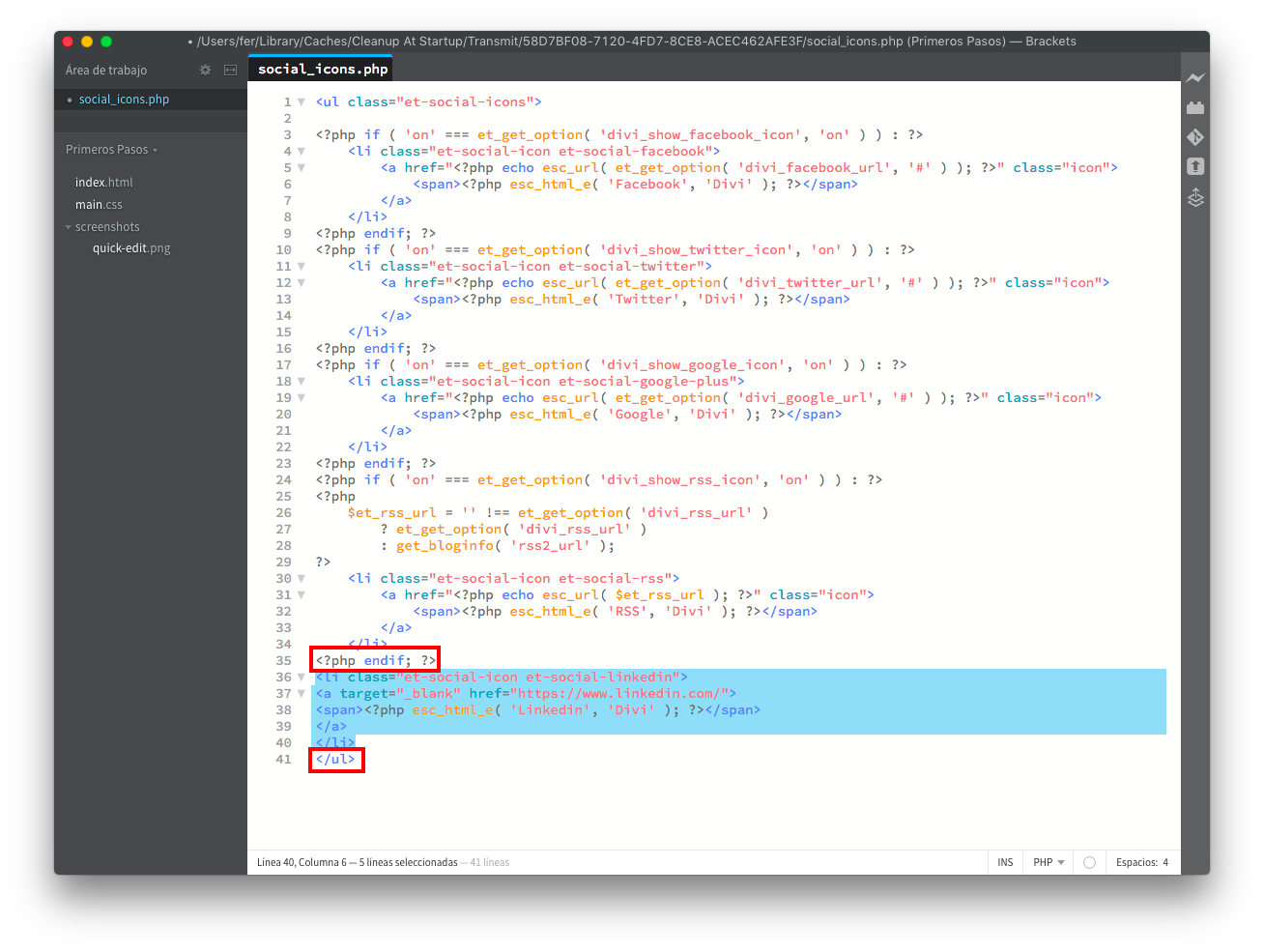Viewport: 1264px width, 952px height.
Task: Toggle INS insert mode in status bar
Action: pos(1005,862)
